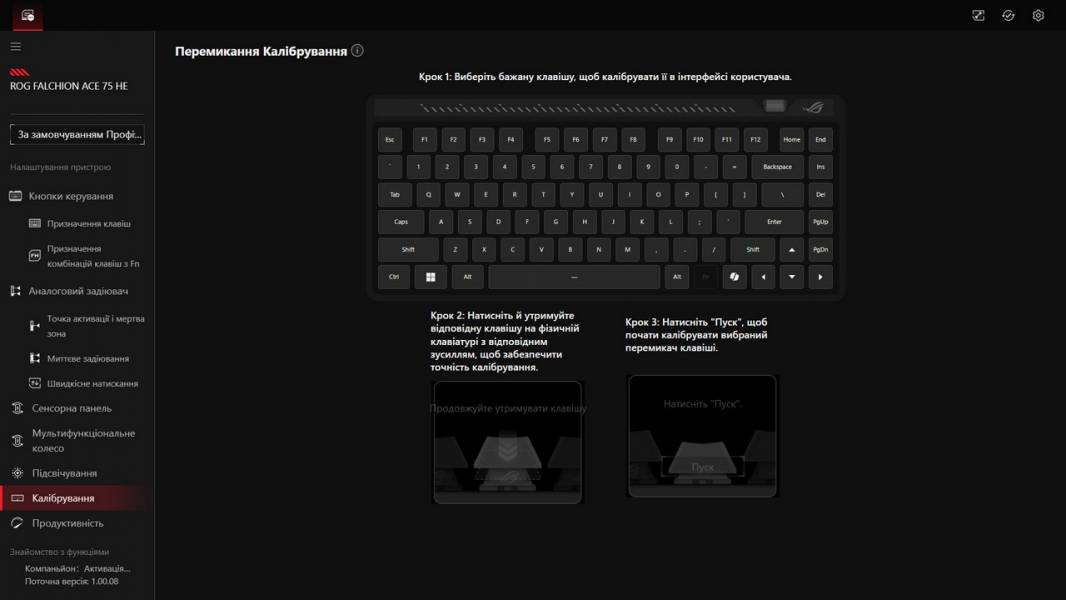Open Призначення клавіш sub-item
The height and width of the screenshot is (600, 1066).
[x=88, y=223]
